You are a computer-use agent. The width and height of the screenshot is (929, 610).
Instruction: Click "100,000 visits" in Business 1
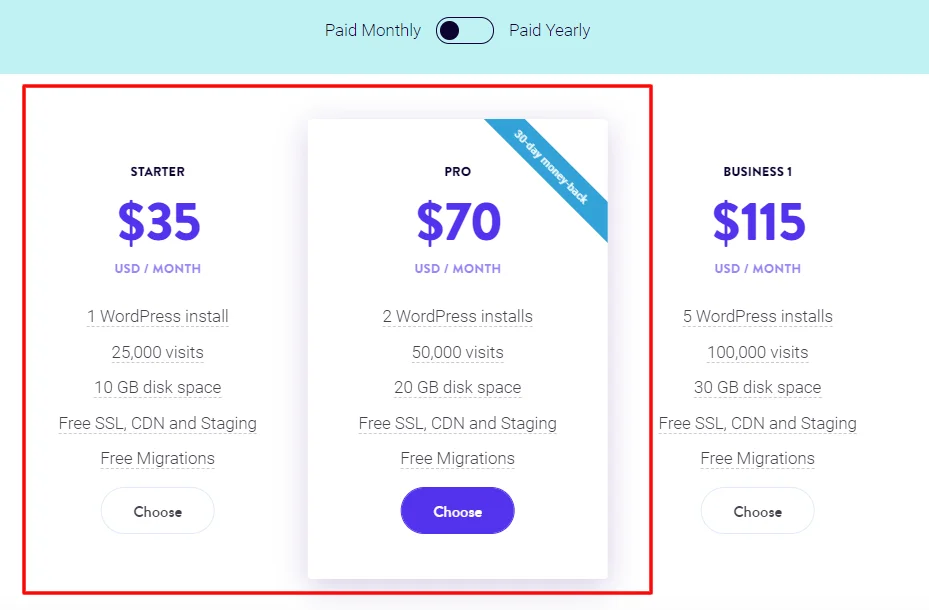(x=757, y=352)
